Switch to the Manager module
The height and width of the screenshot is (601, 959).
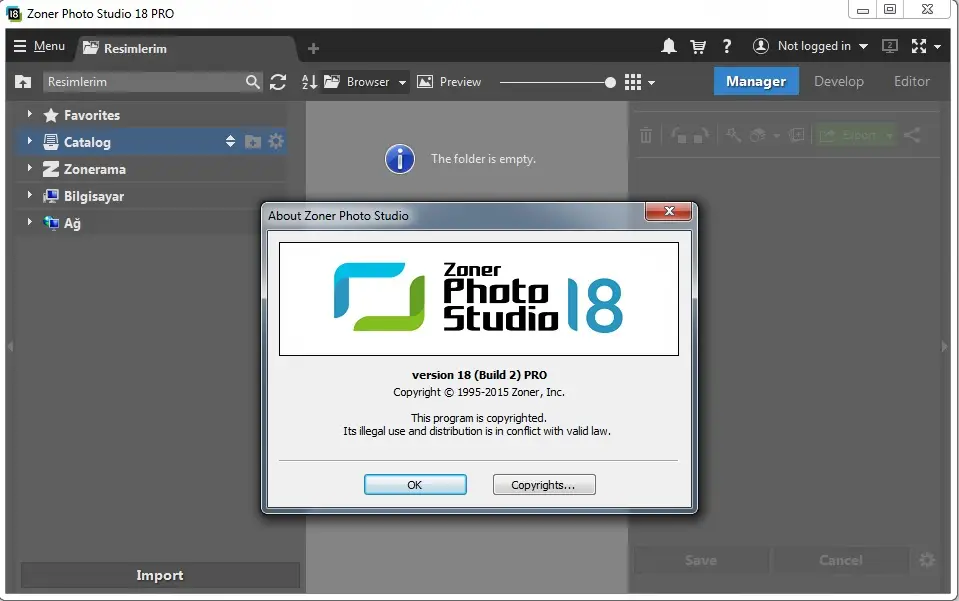756,81
